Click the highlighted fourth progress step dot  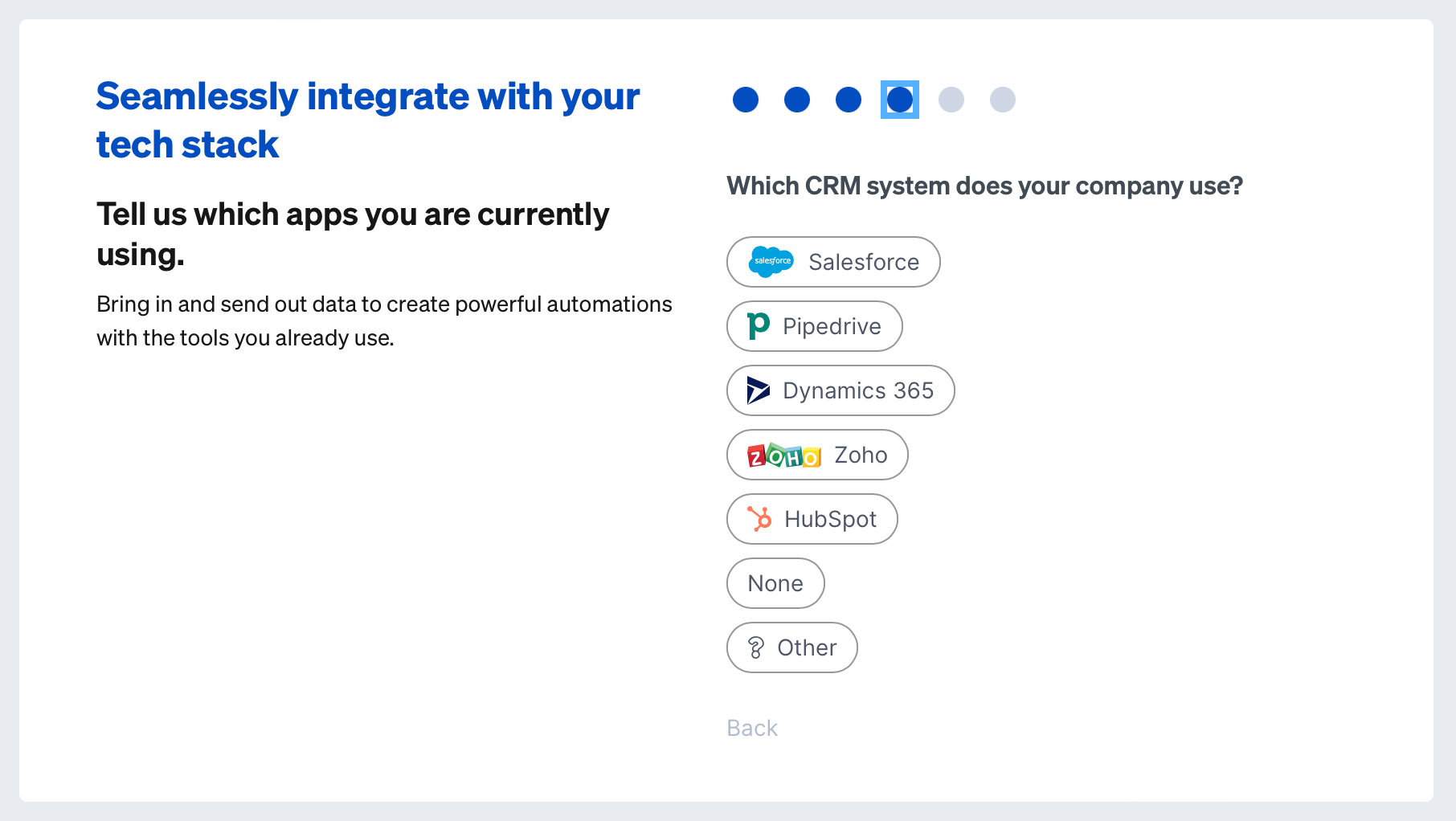coord(900,100)
